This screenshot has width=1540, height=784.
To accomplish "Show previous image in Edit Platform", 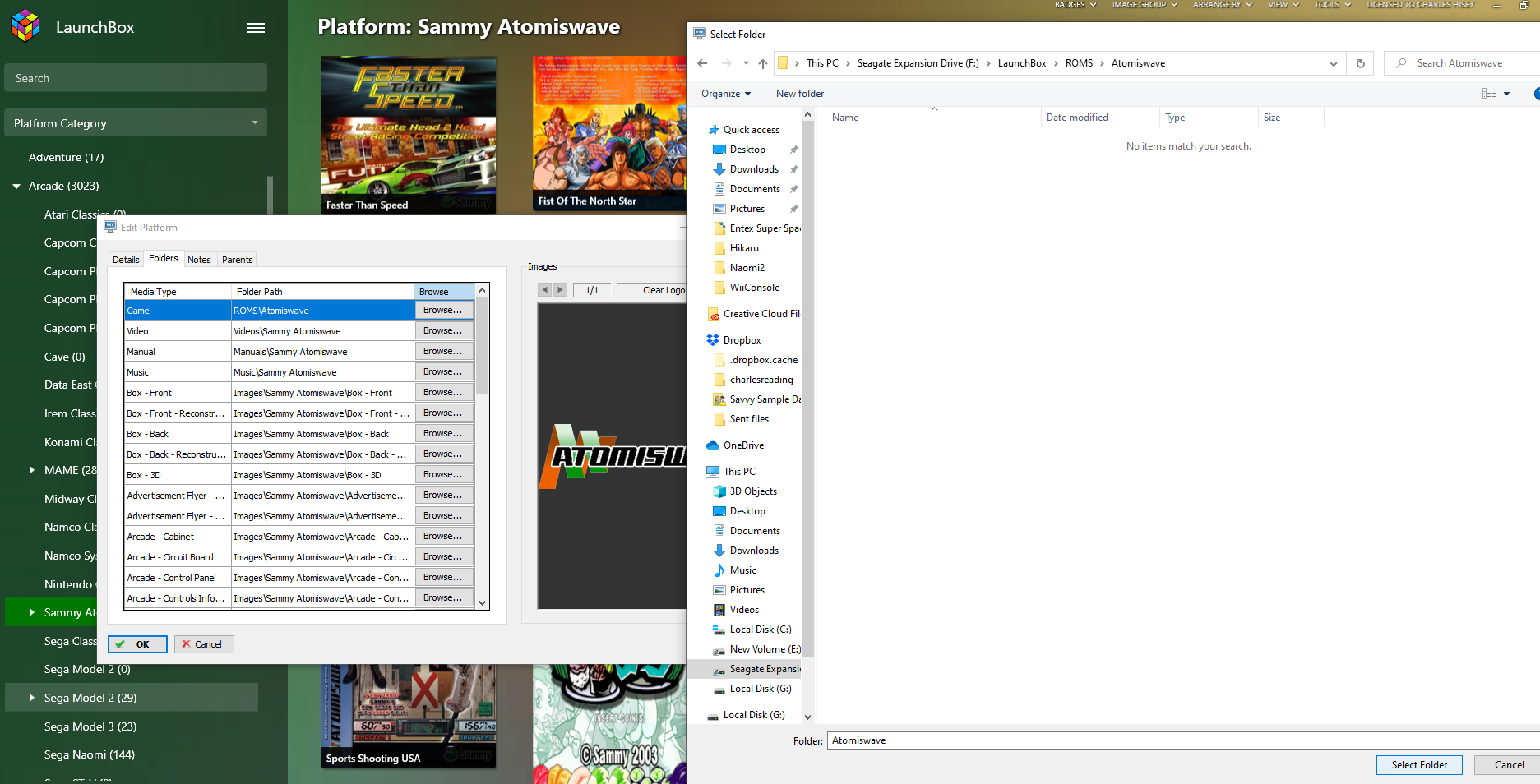I will coord(544,290).
